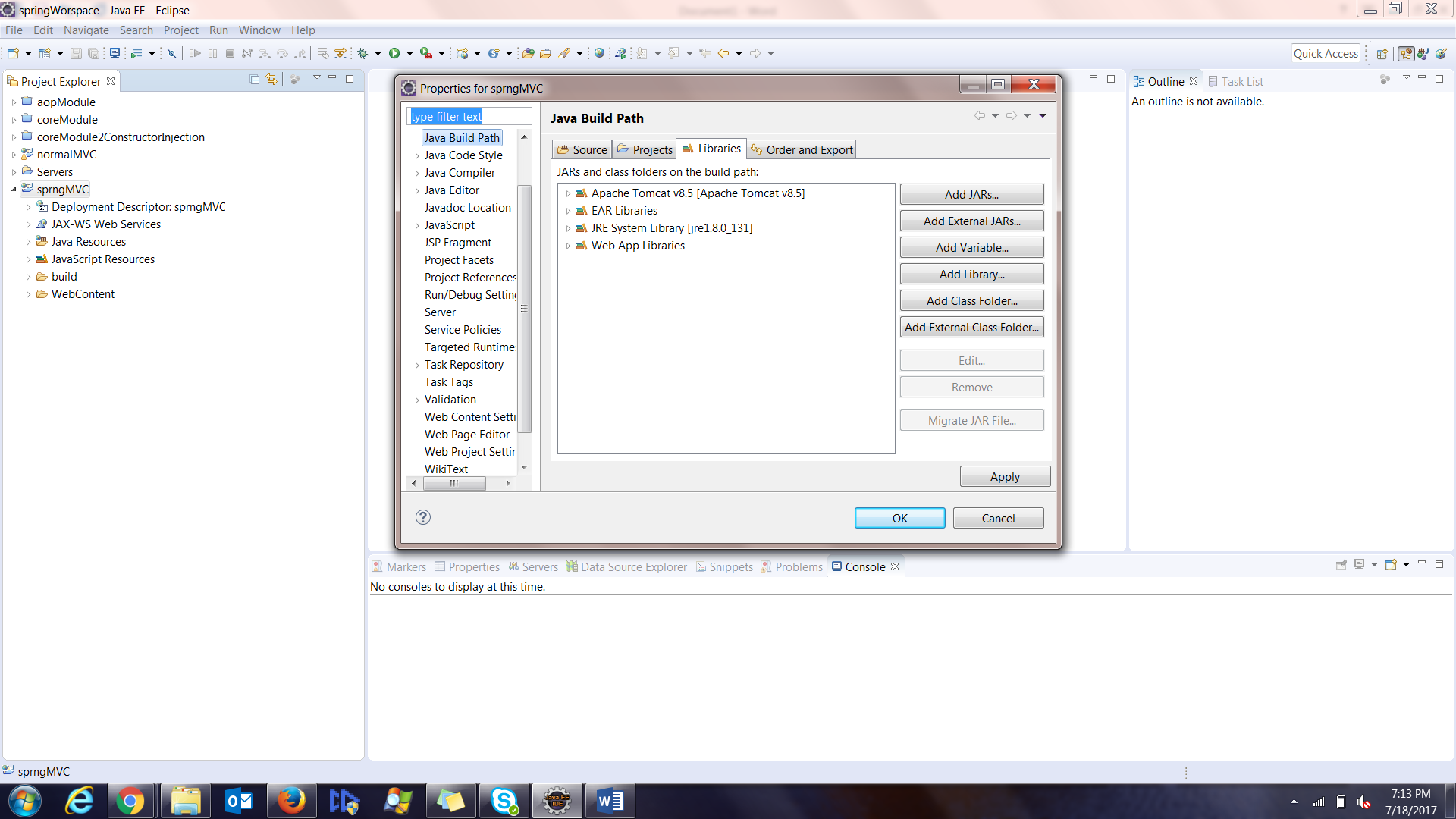Open Microsoft Word from the taskbar
1456x819 pixels.
coord(610,802)
